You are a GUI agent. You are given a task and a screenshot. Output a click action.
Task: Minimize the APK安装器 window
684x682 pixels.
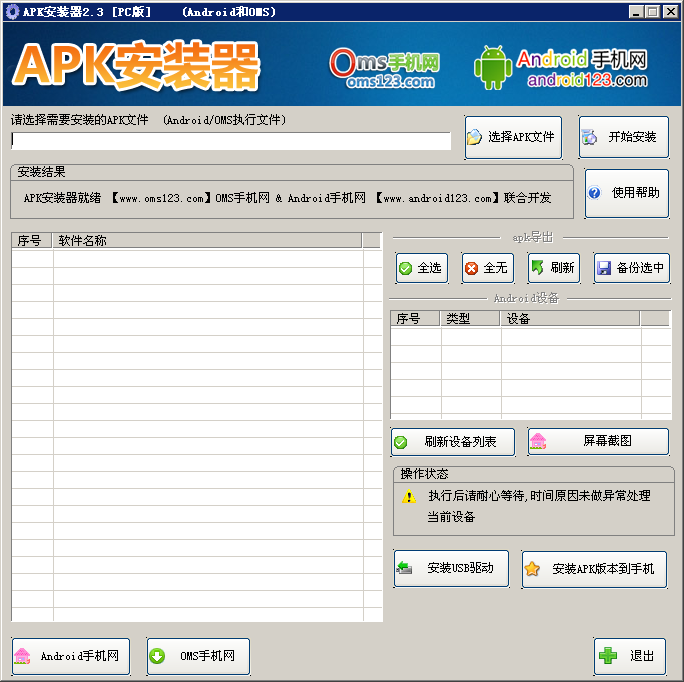click(636, 12)
